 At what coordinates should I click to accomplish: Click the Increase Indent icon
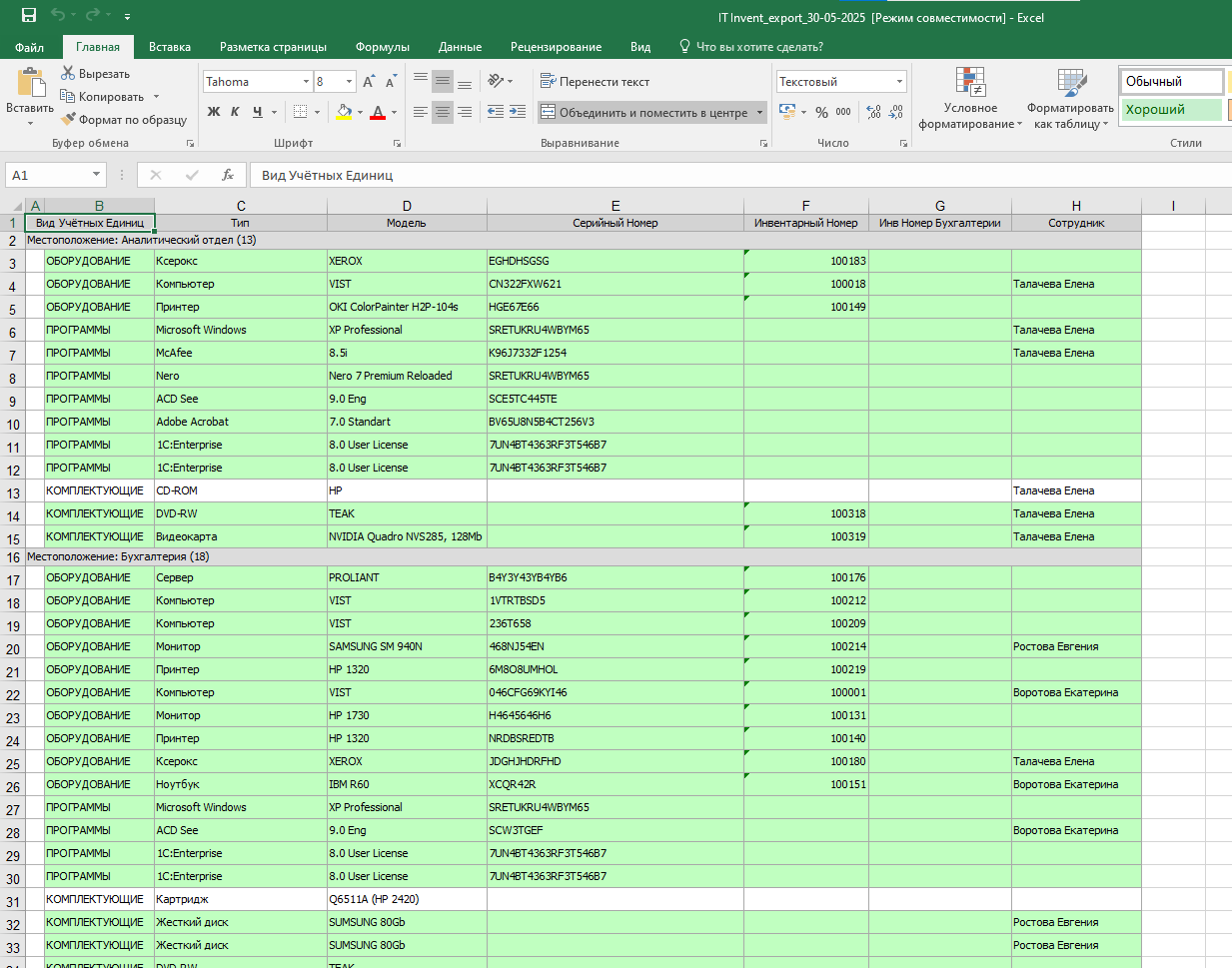[517, 112]
